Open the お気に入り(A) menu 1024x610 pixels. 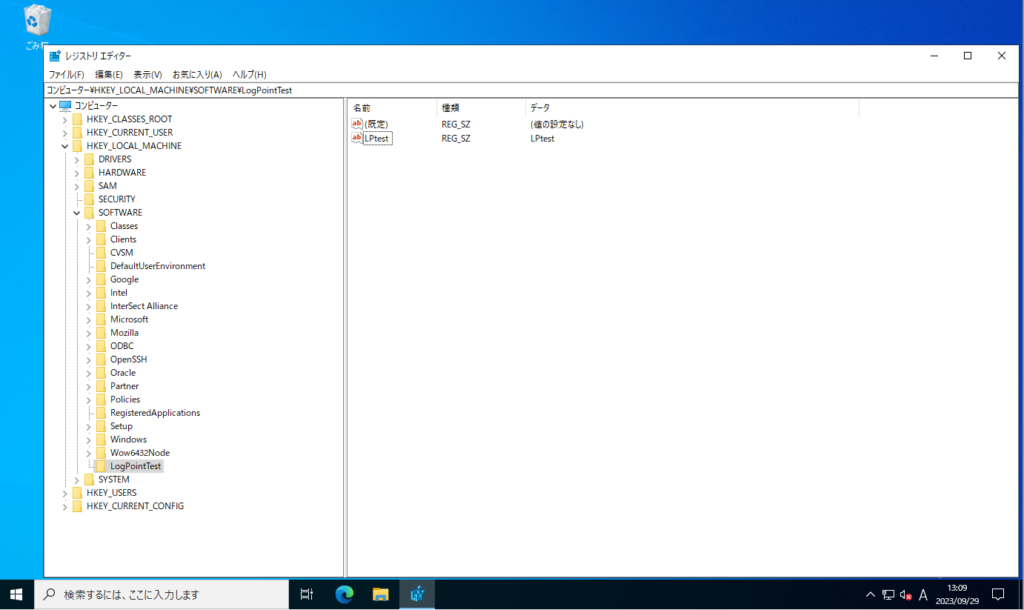(197, 74)
